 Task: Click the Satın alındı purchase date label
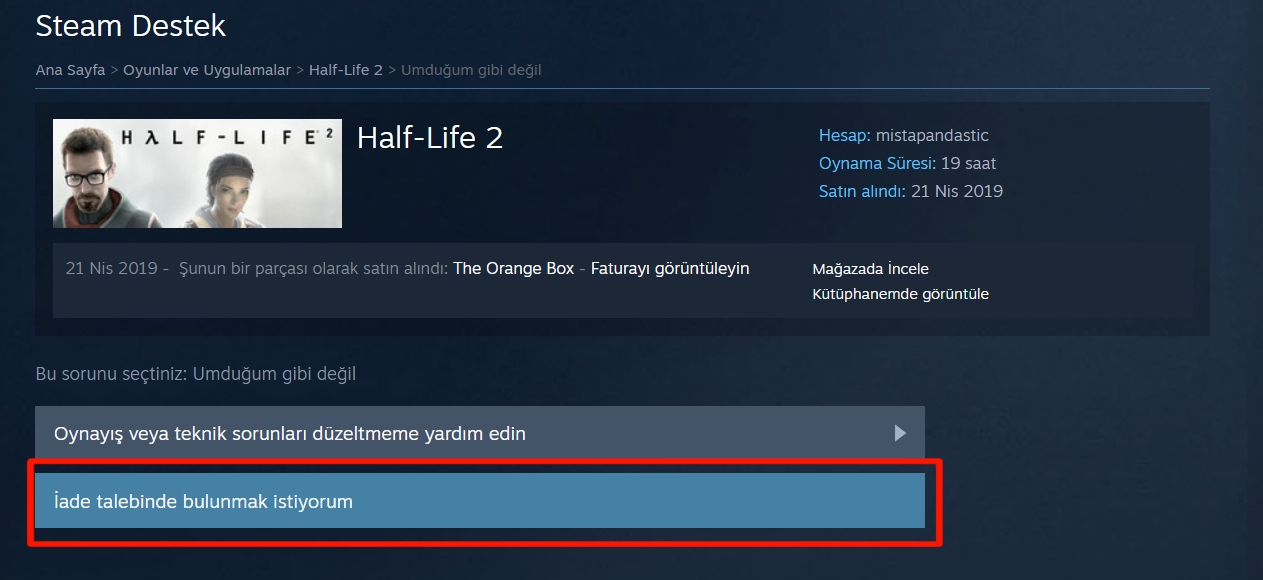point(863,191)
